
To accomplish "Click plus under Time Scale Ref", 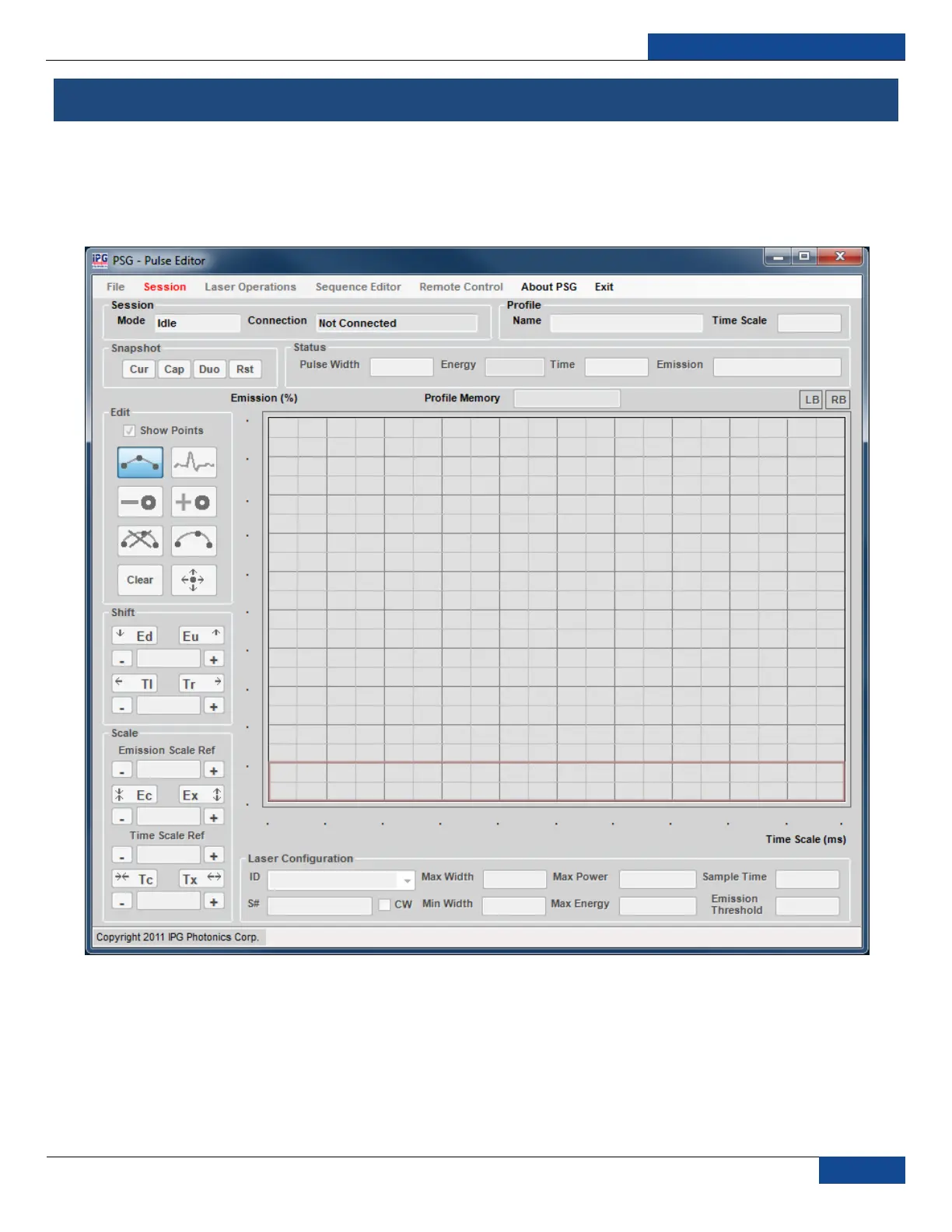I will coord(214,856).
